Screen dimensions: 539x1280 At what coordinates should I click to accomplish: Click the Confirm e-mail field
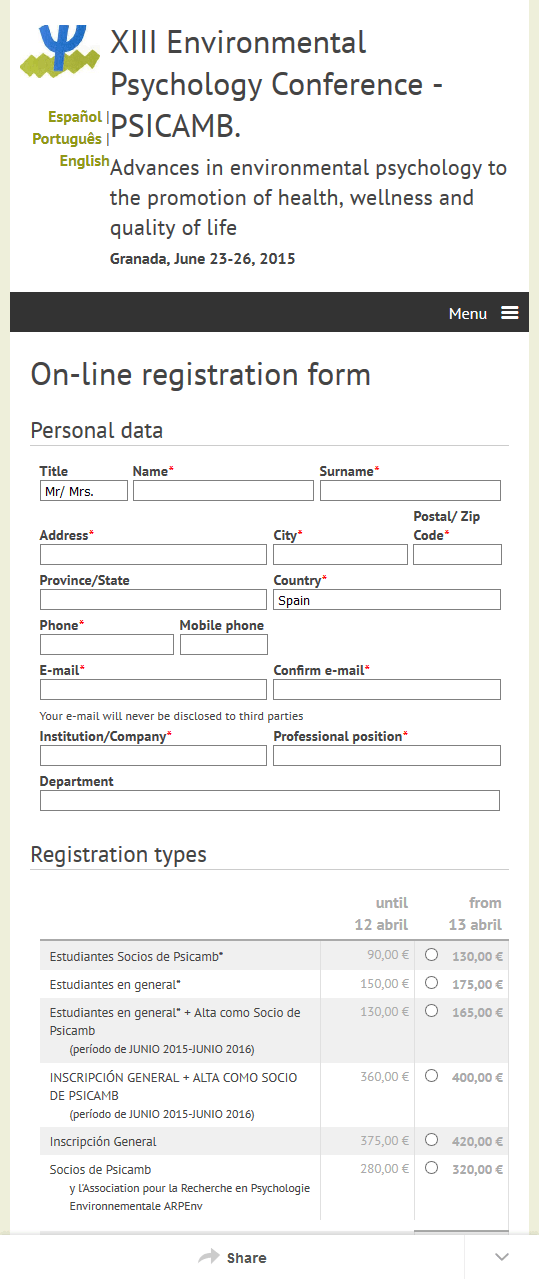(x=387, y=690)
